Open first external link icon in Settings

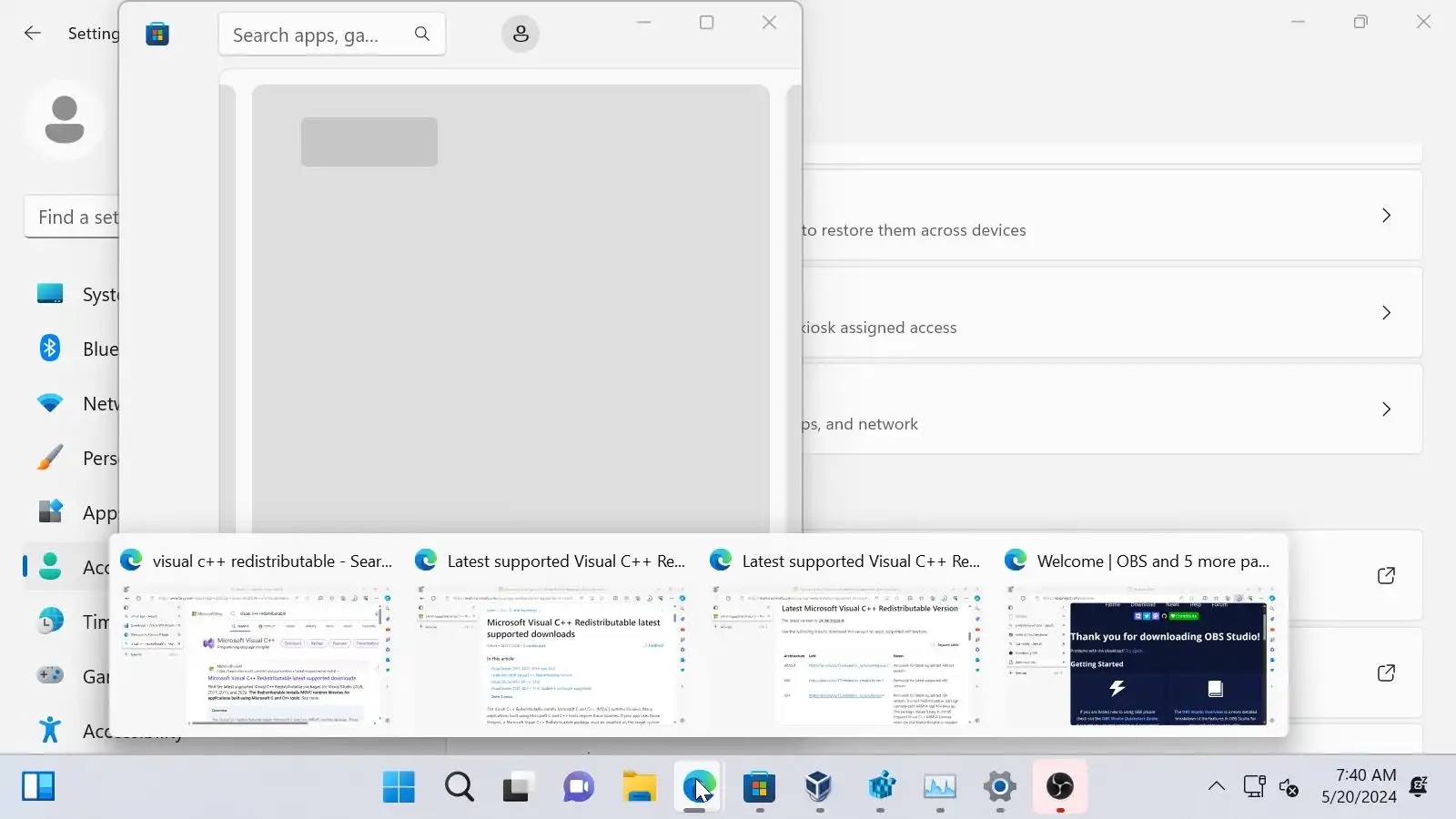[1386, 576]
